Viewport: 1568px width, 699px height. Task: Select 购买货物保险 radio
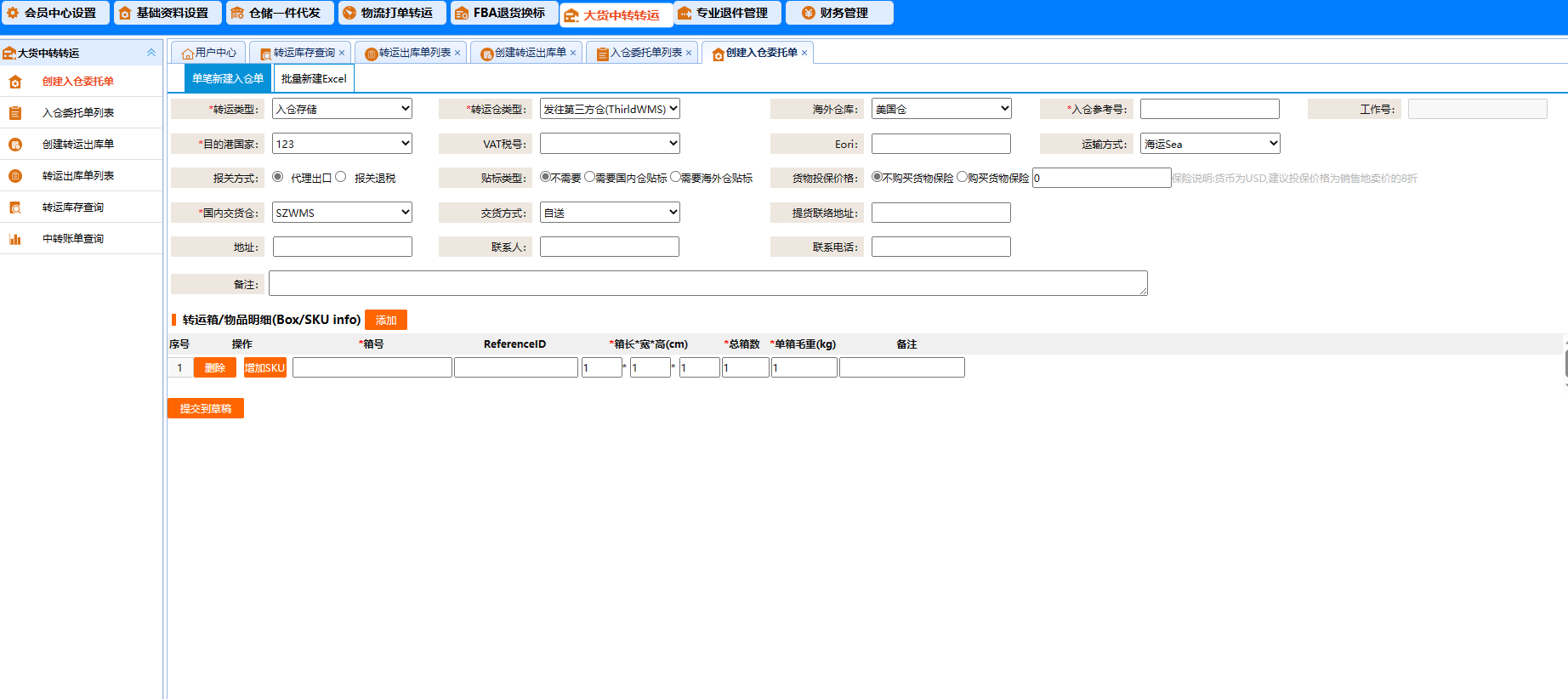[x=962, y=177]
